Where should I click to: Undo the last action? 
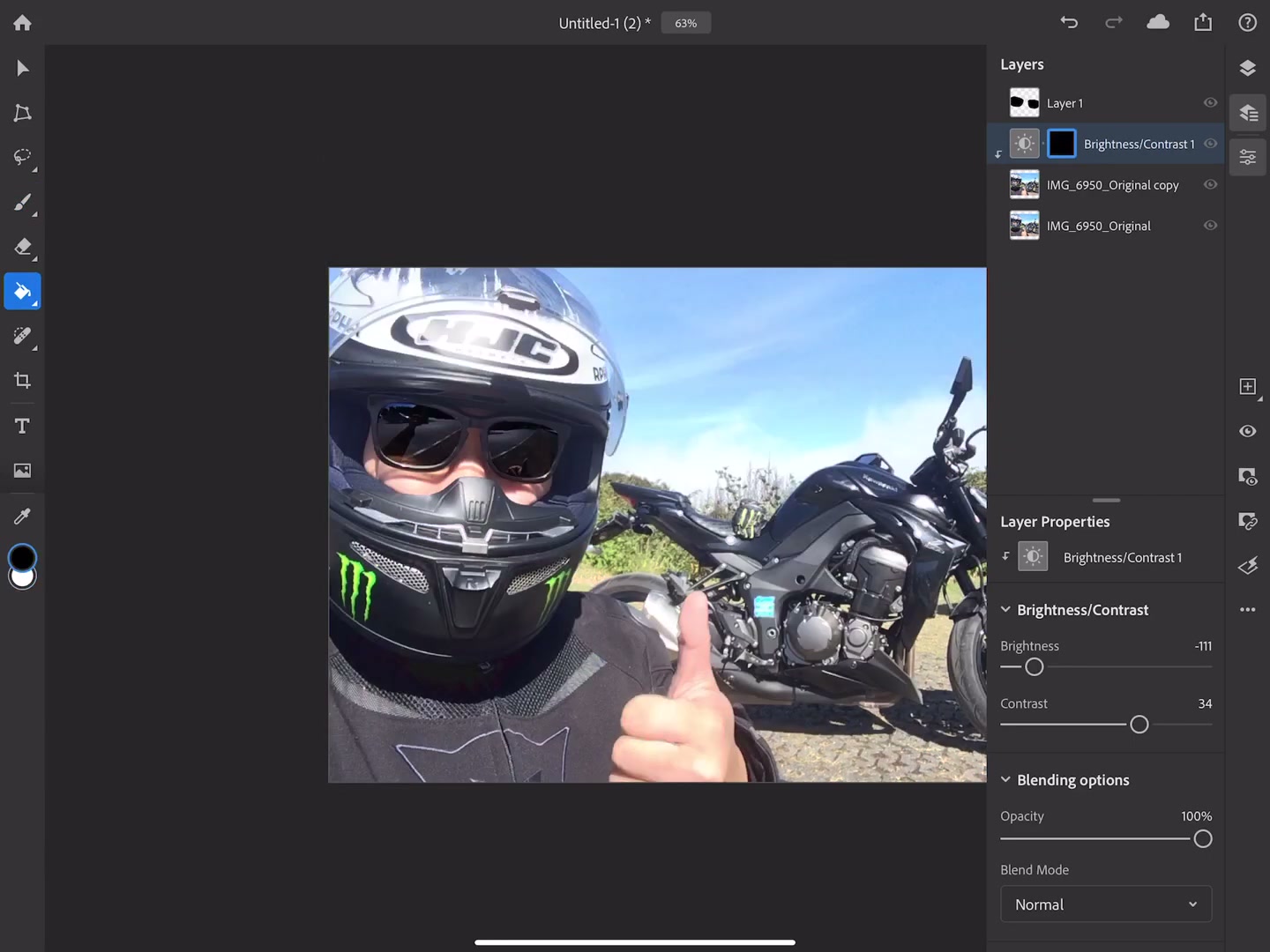point(1069,23)
